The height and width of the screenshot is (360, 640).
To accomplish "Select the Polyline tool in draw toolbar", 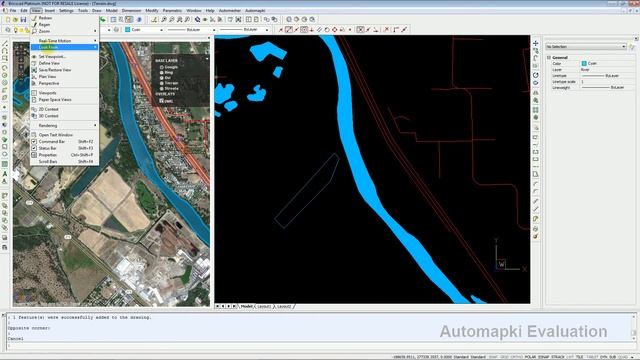I will pos(4,51).
